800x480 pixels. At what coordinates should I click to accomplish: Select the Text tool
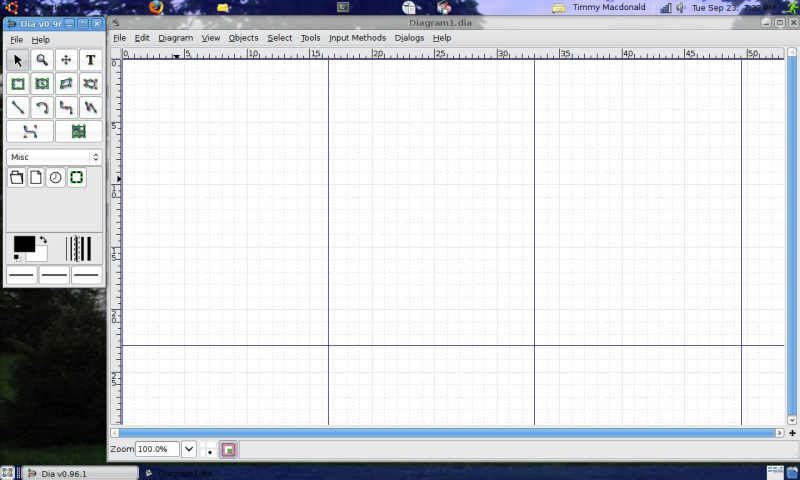tap(90, 61)
